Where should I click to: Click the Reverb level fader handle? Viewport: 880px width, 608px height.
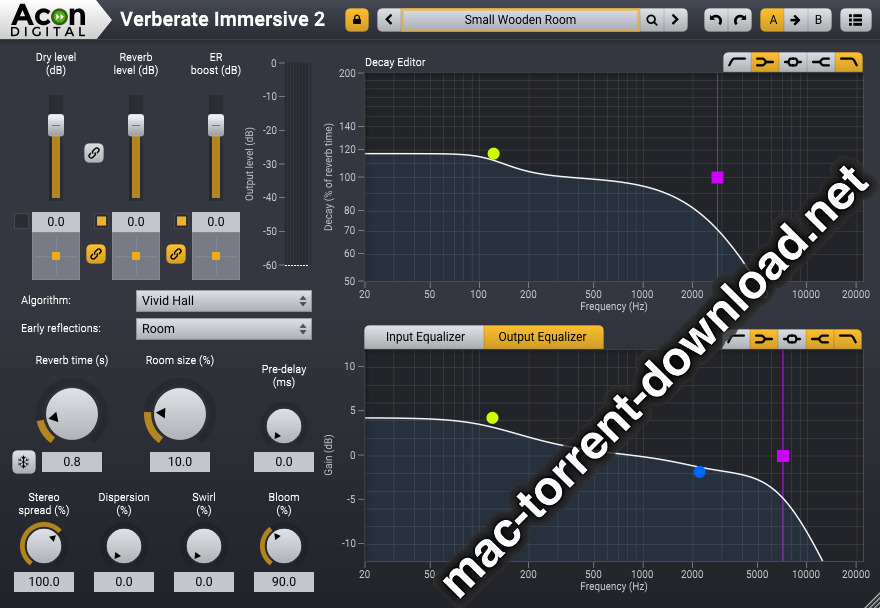136,124
